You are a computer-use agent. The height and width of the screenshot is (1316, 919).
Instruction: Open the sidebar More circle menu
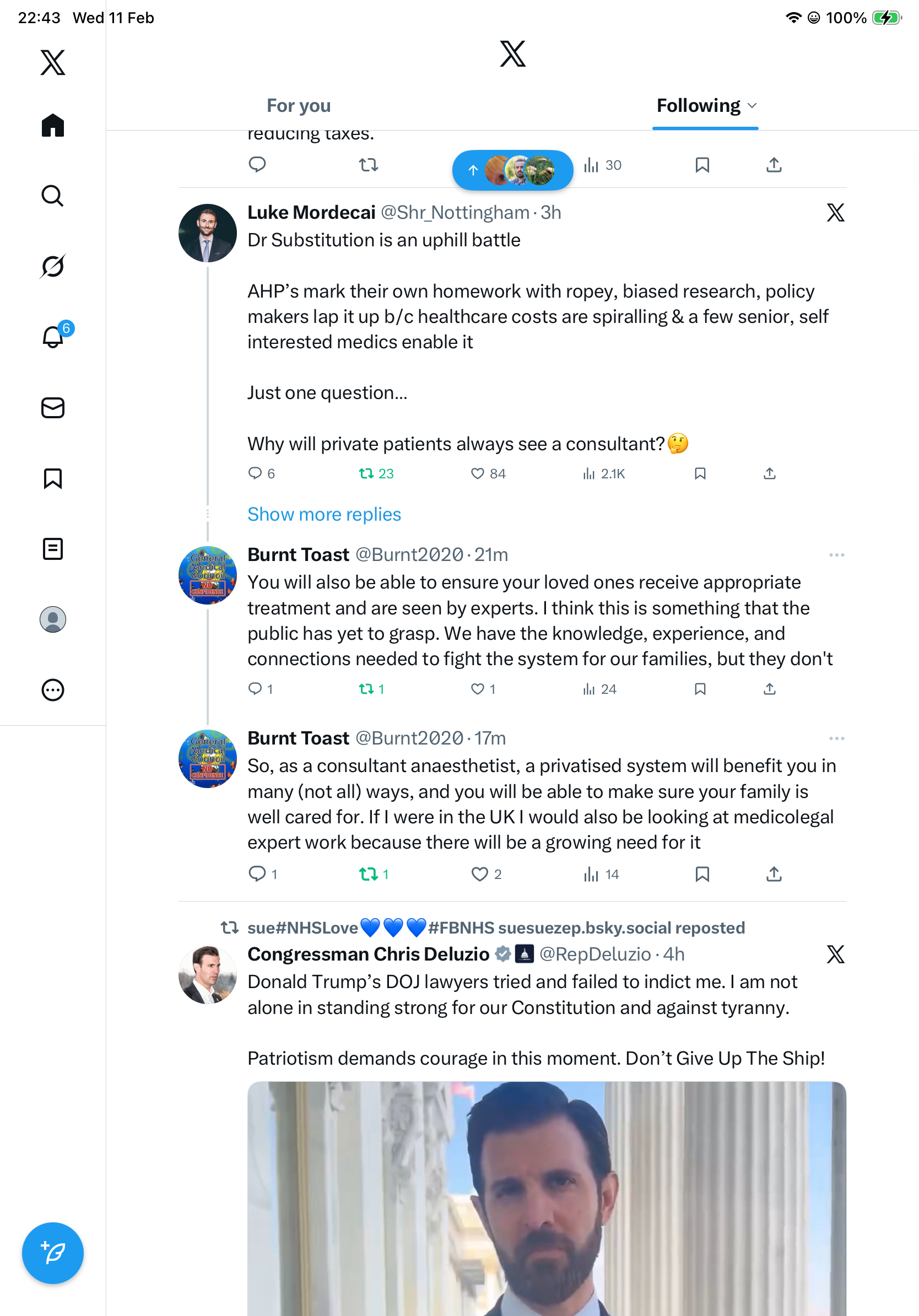[x=53, y=690]
